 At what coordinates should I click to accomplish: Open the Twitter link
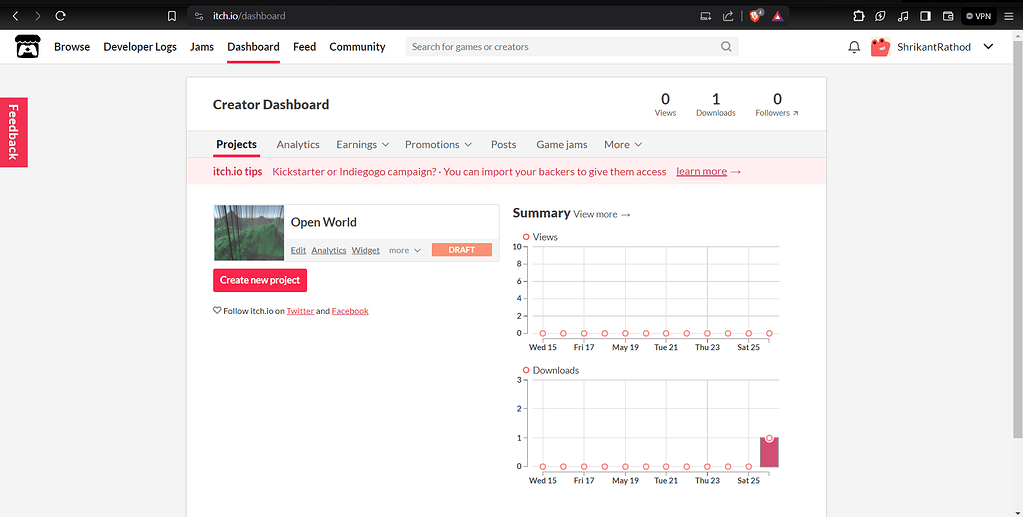[300, 311]
